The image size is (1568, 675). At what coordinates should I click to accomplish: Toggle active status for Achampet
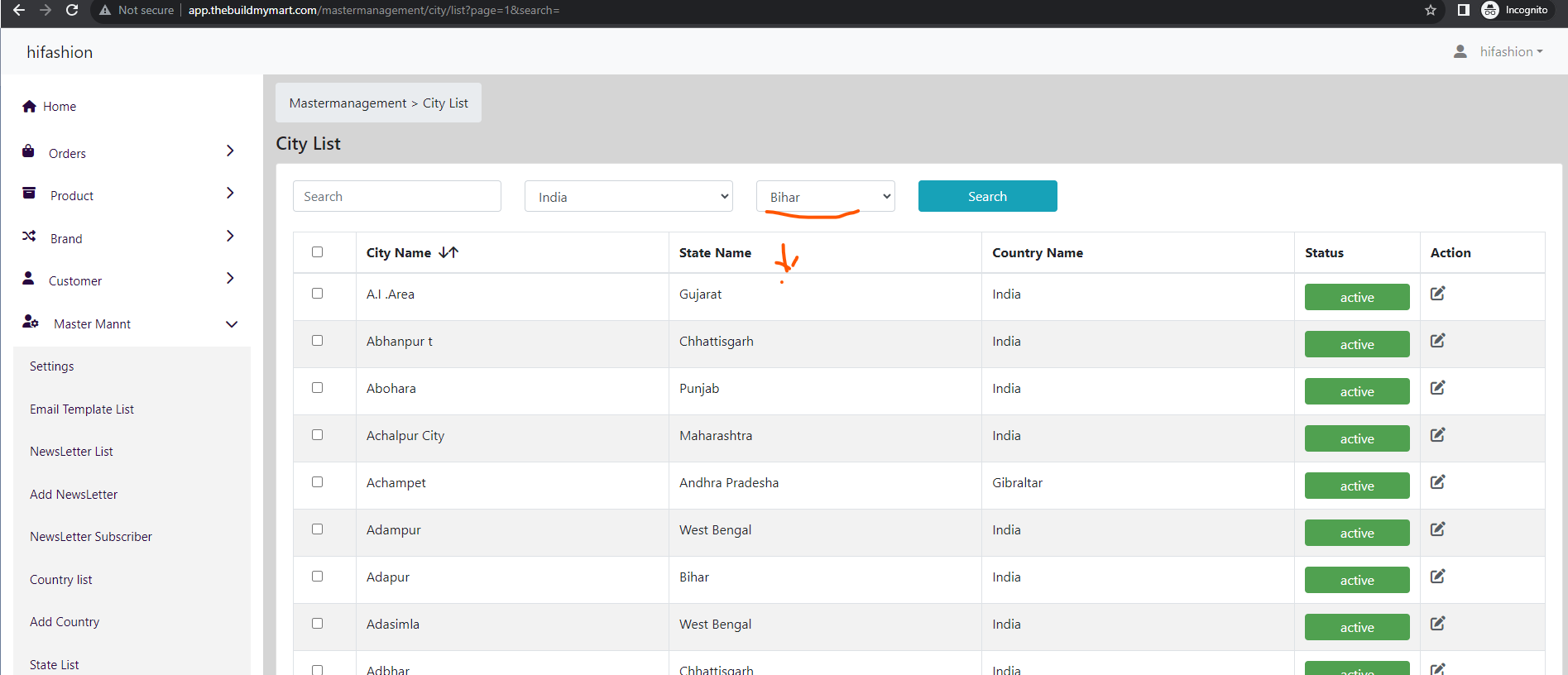click(x=1357, y=486)
